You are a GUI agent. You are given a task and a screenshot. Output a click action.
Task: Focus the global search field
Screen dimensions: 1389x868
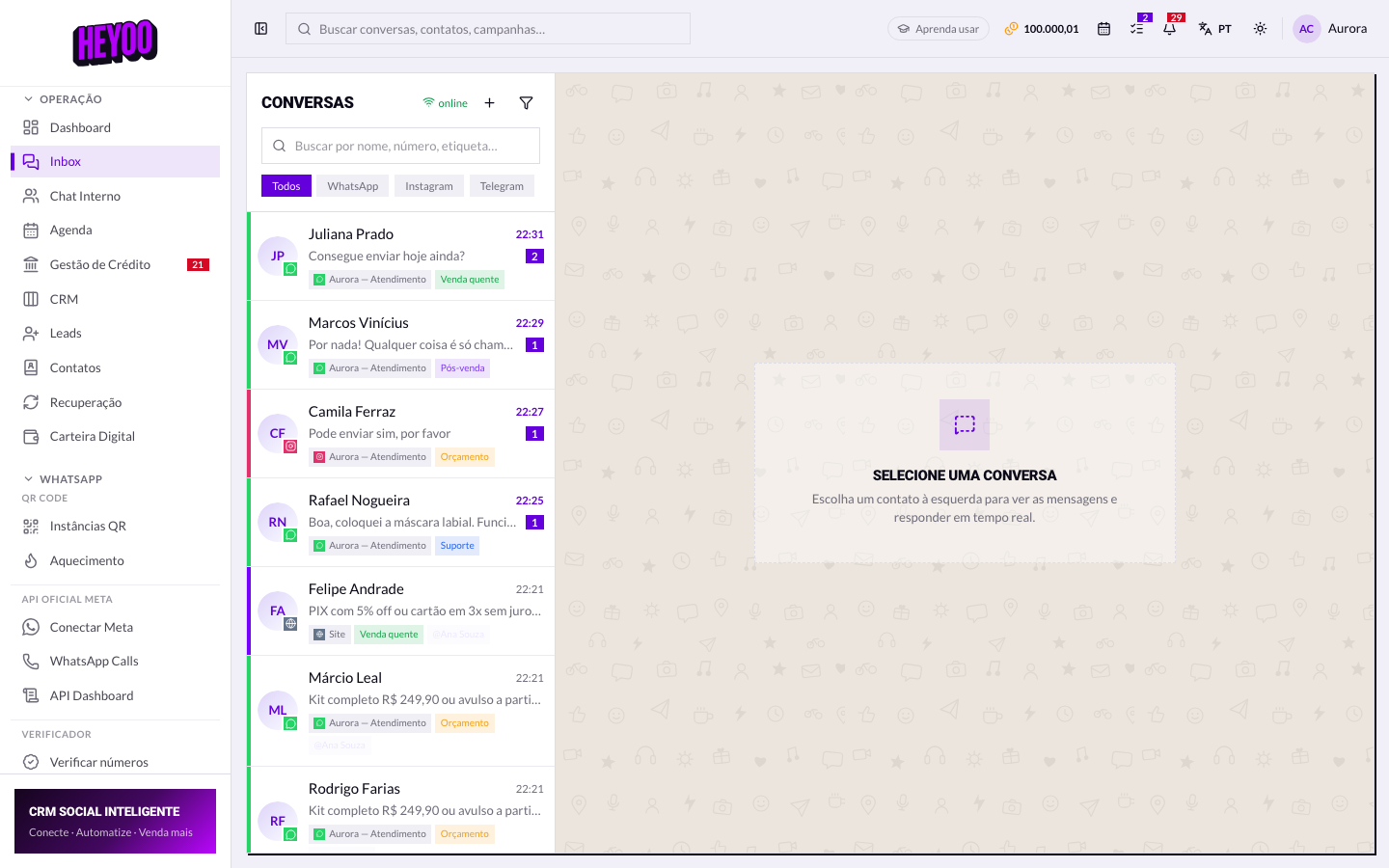pyautogui.click(x=488, y=29)
